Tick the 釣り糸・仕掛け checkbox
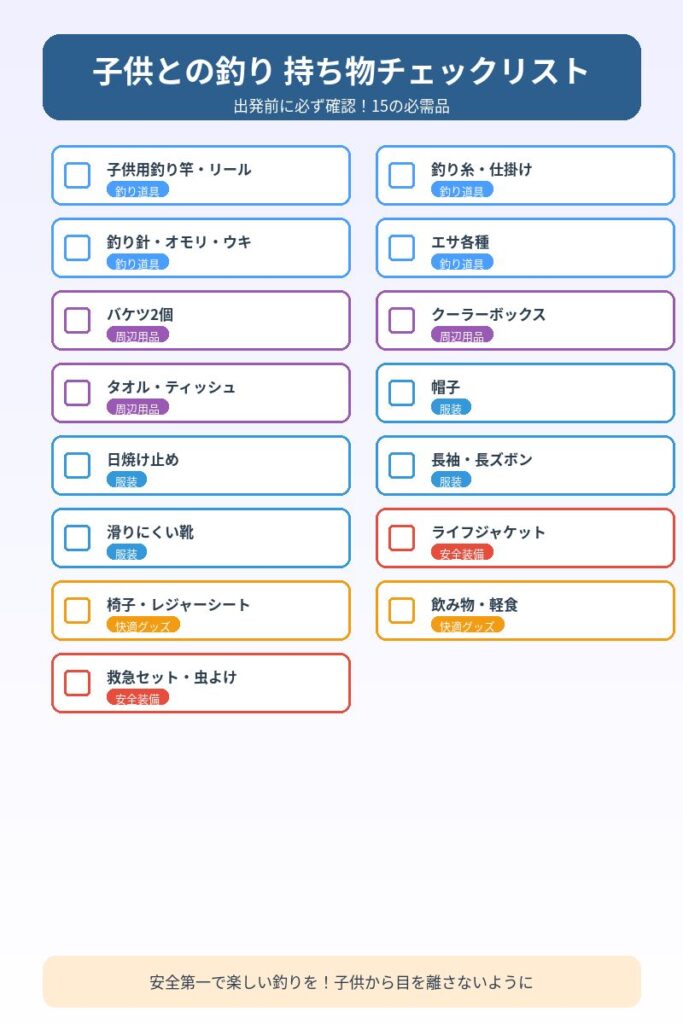The image size is (683, 1024). pos(401,175)
